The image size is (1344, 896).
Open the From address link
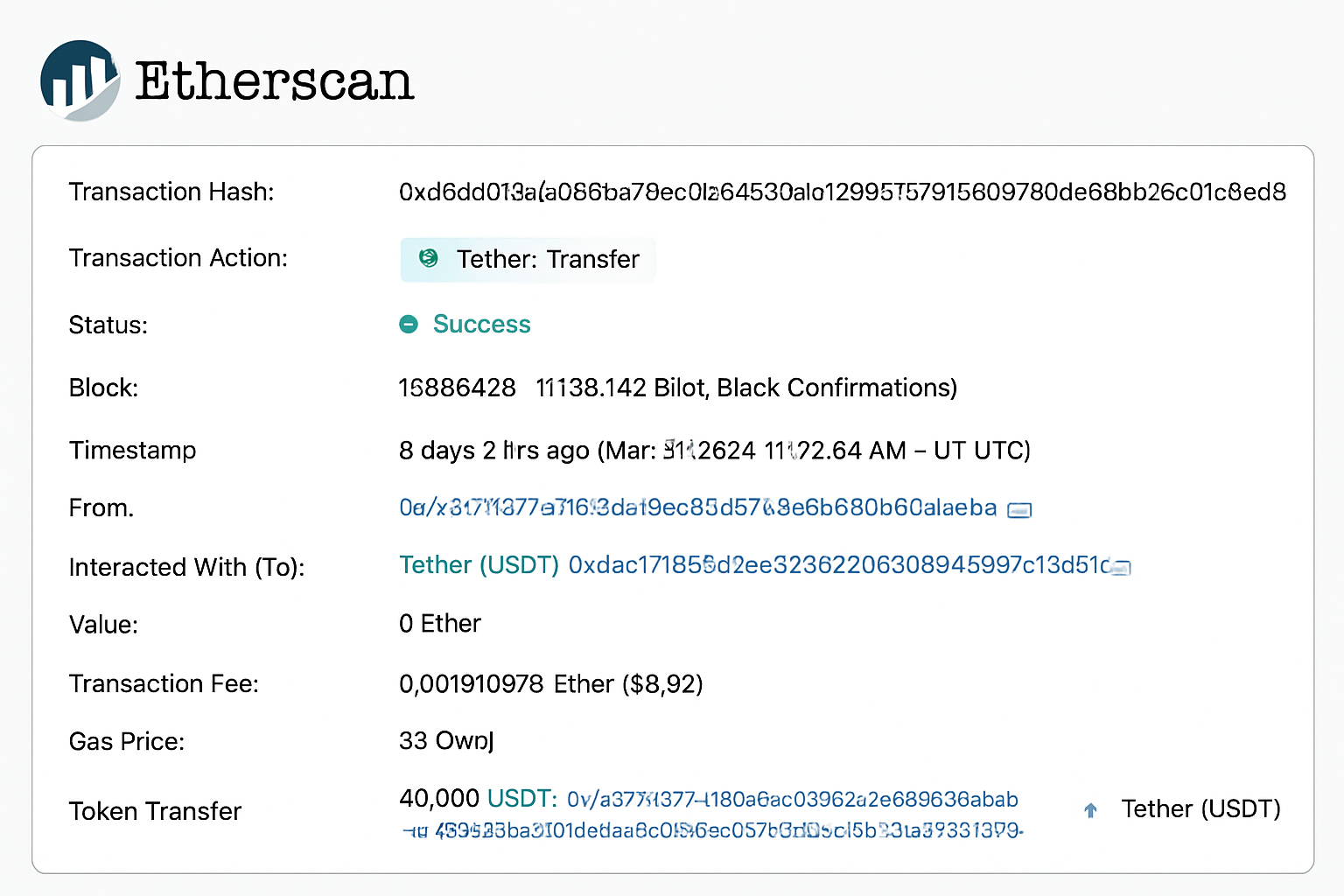click(697, 507)
